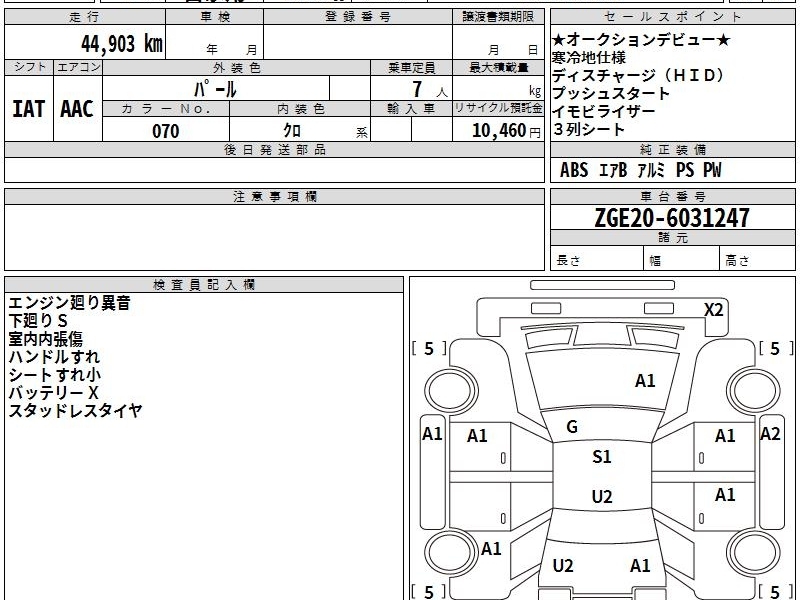Viewport: 800px width, 600px height.
Task: Click the スタッドレスタイヤ inspector note
Action: 75,410
